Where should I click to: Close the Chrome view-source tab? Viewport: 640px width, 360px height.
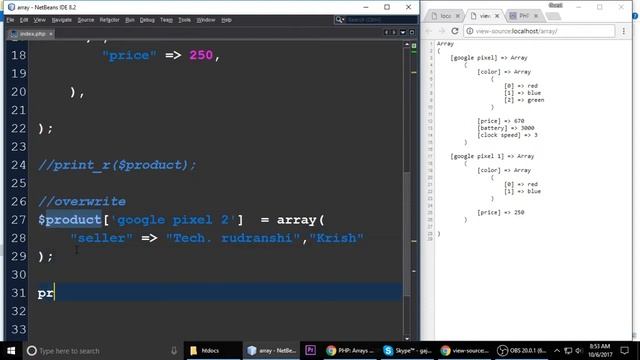click(x=497, y=16)
